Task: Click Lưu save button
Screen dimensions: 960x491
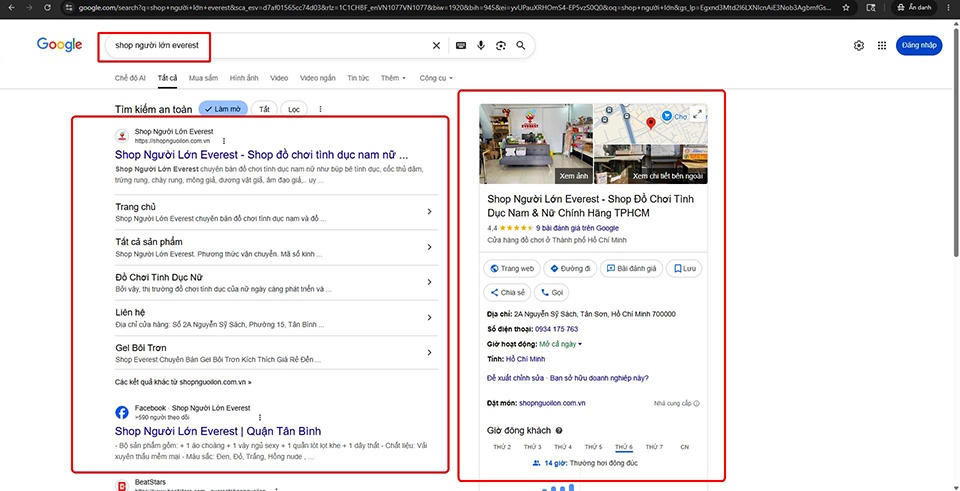Action: click(684, 268)
